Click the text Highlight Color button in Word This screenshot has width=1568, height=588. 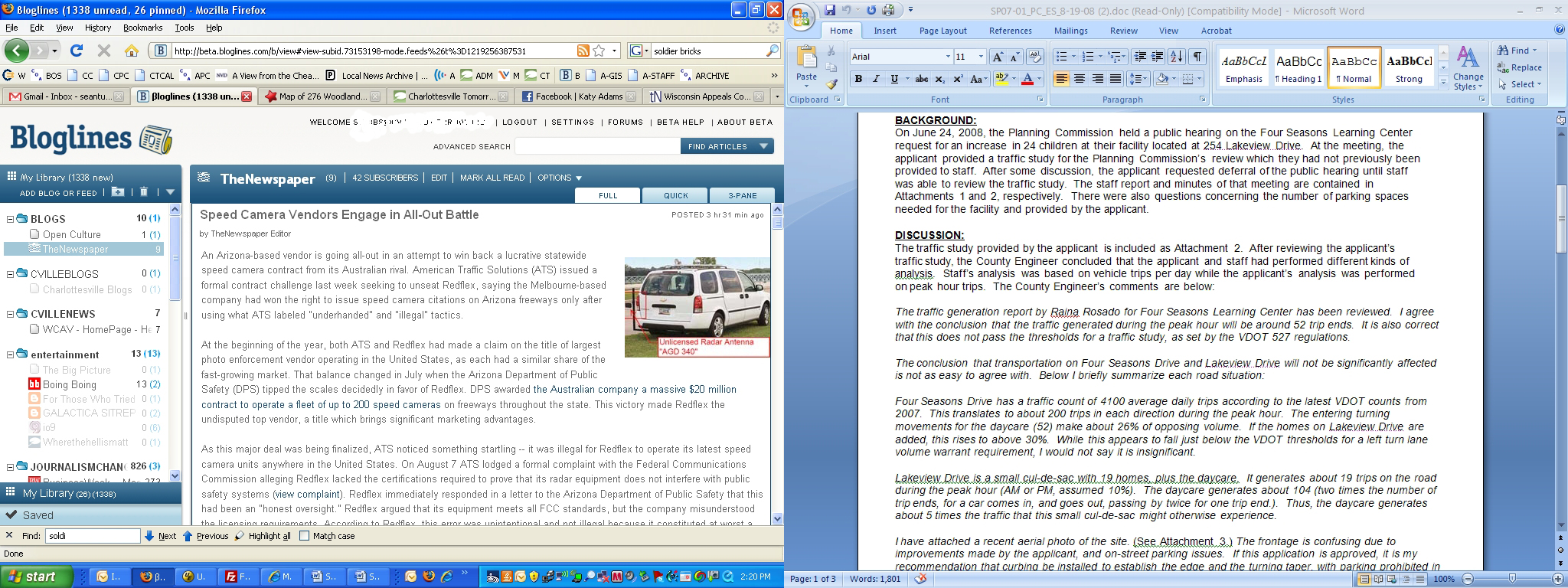(1001, 79)
